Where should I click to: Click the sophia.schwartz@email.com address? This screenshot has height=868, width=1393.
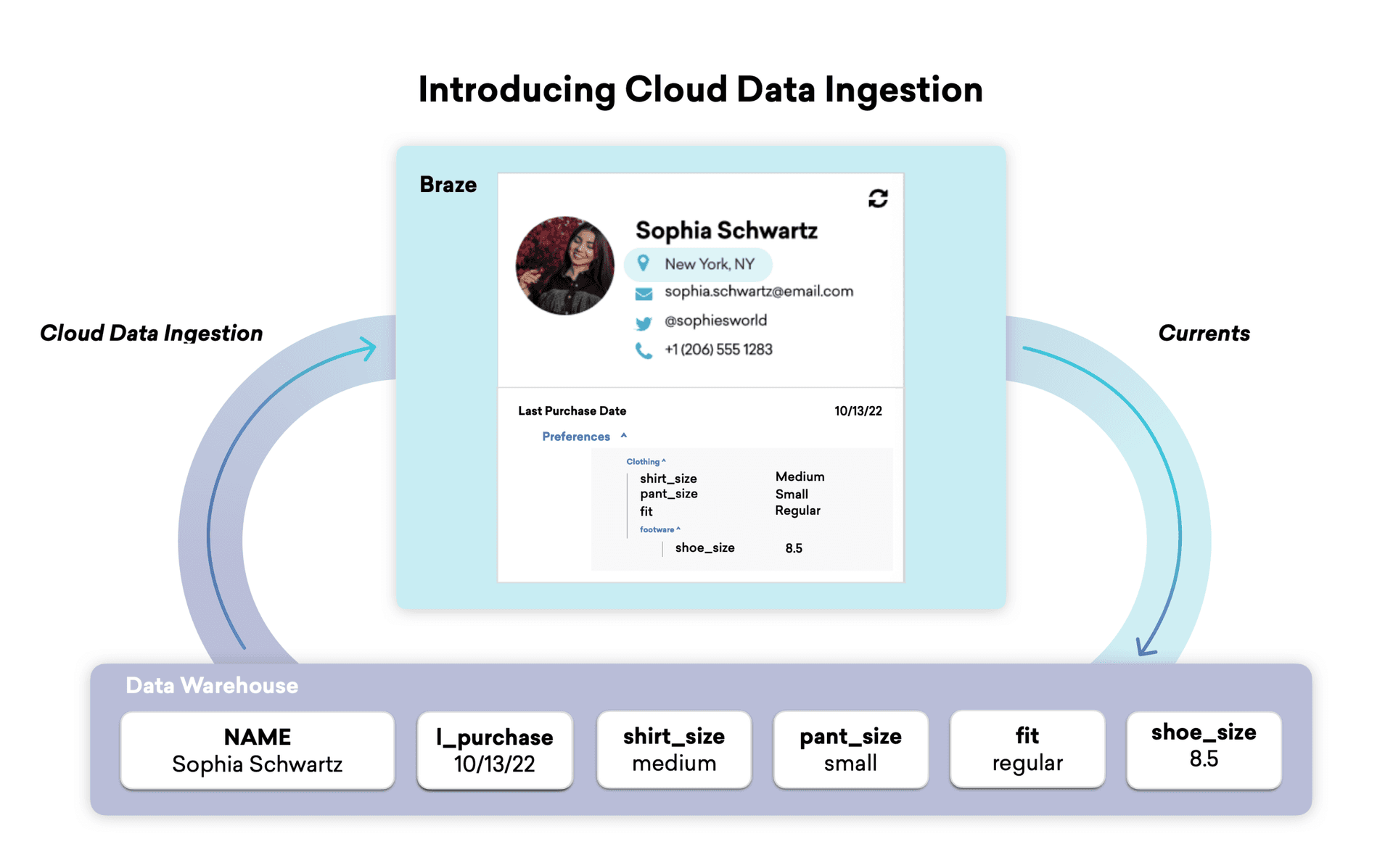[x=759, y=292]
